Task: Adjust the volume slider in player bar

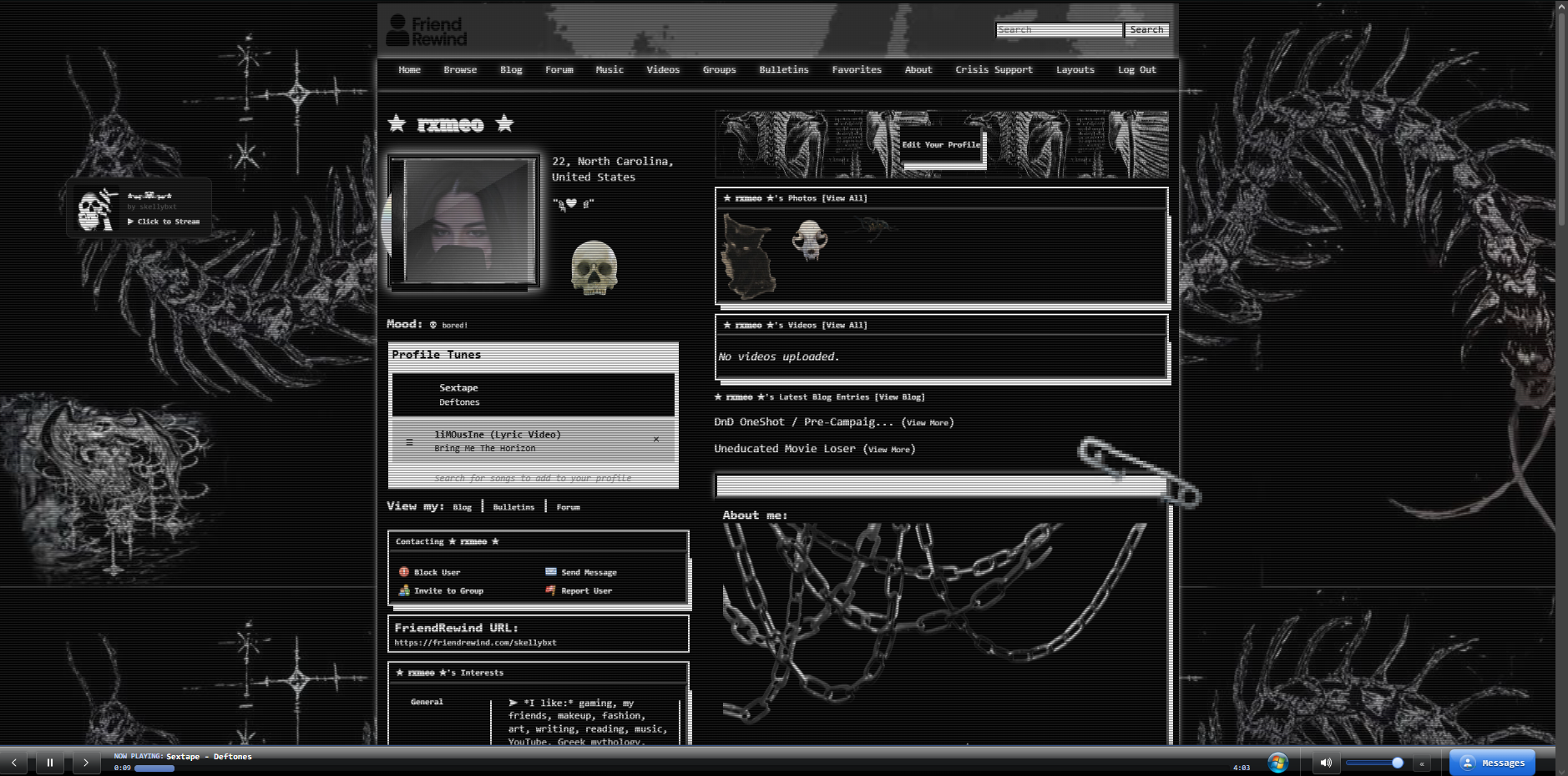Action: coord(1373,763)
